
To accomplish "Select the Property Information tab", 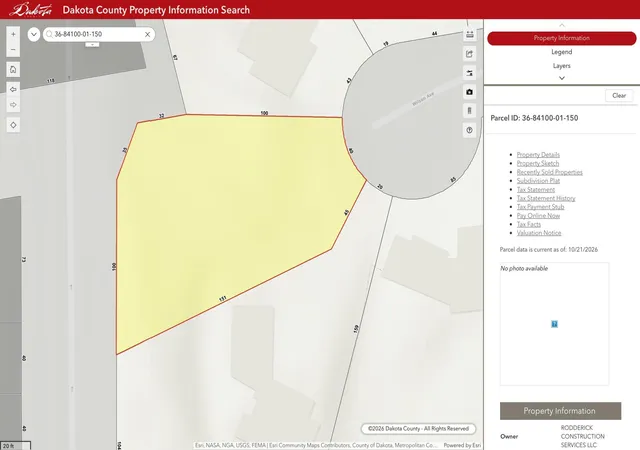I will (x=562, y=38).
